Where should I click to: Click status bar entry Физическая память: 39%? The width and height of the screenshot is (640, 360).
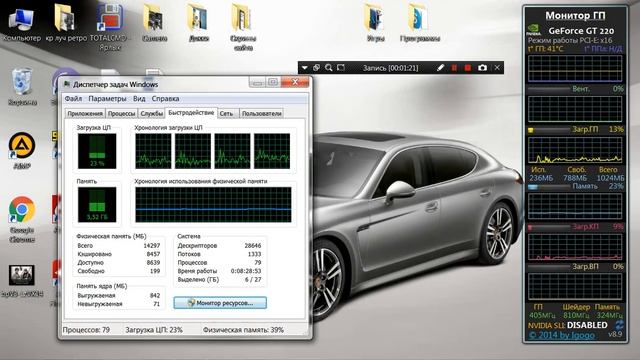click(243, 330)
